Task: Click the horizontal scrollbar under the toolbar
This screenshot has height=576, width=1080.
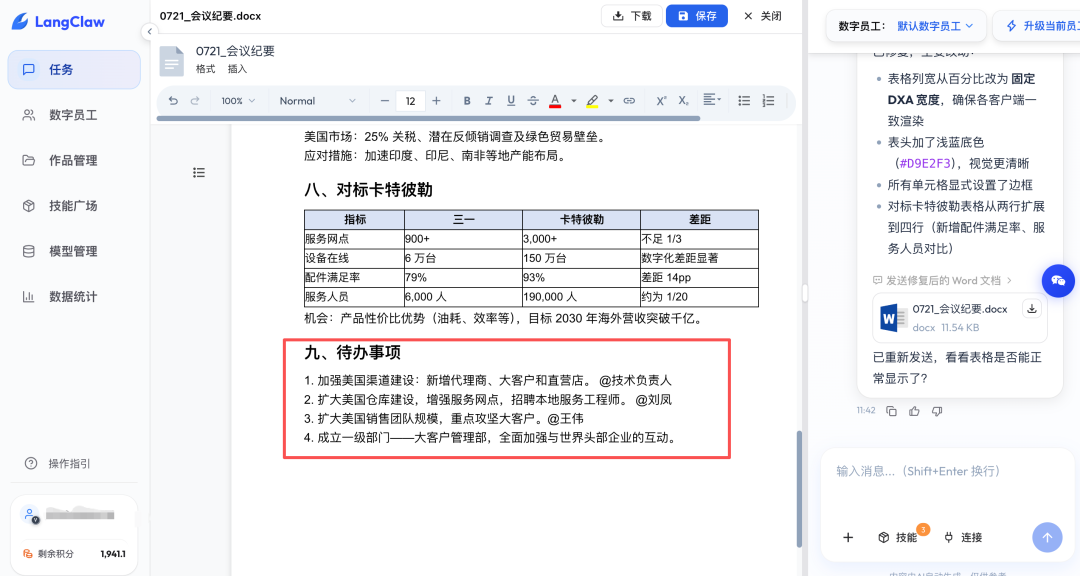Action: click(428, 119)
